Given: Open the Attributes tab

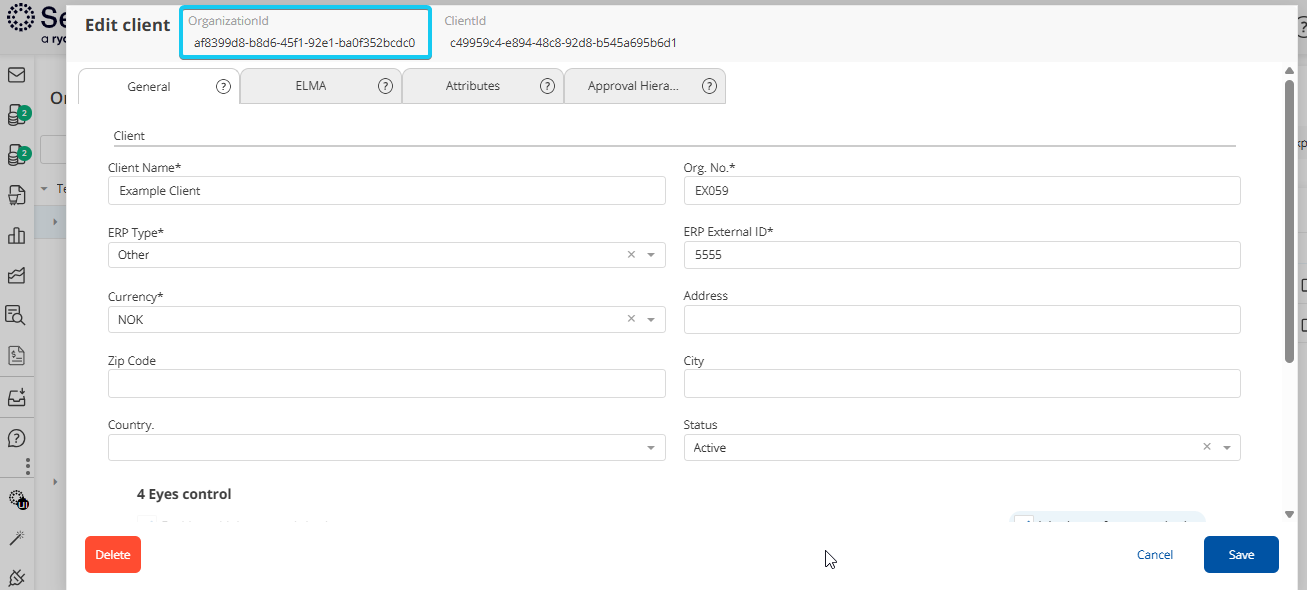Looking at the screenshot, I should (x=472, y=86).
